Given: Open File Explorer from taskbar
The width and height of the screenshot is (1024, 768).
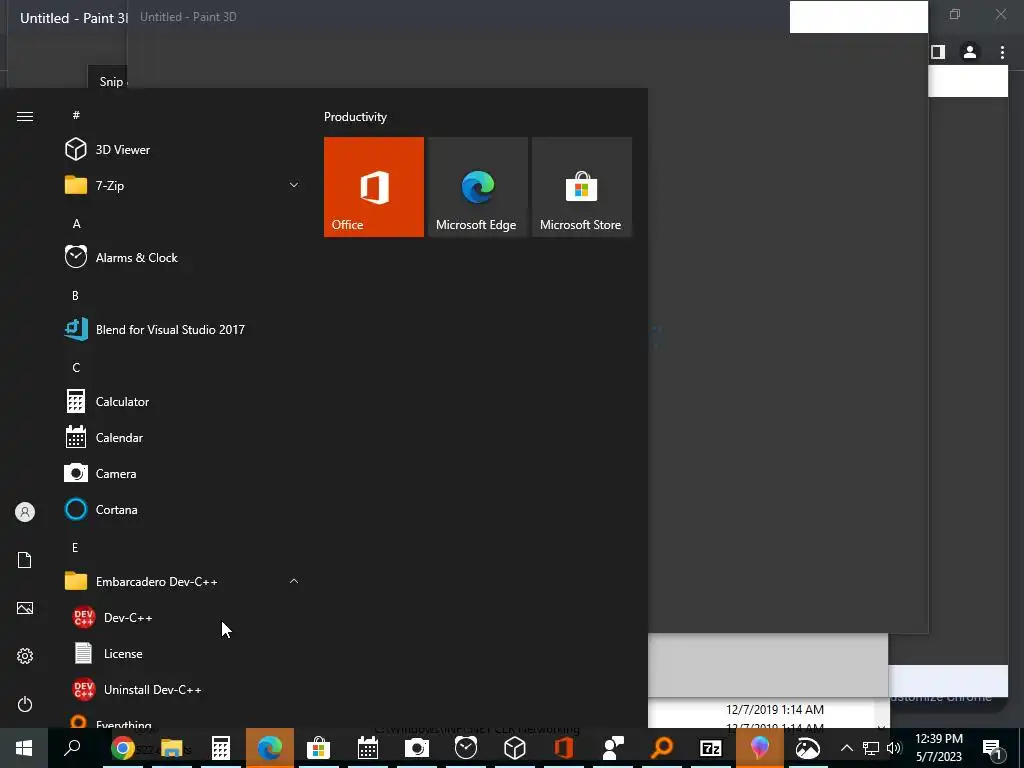Looking at the screenshot, I should [172, 748].
